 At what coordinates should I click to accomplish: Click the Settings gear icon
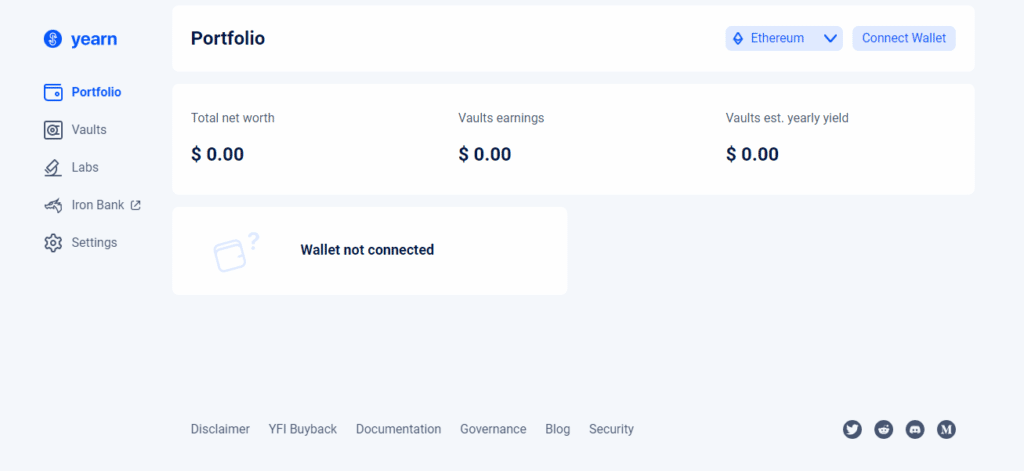(53, 243)
